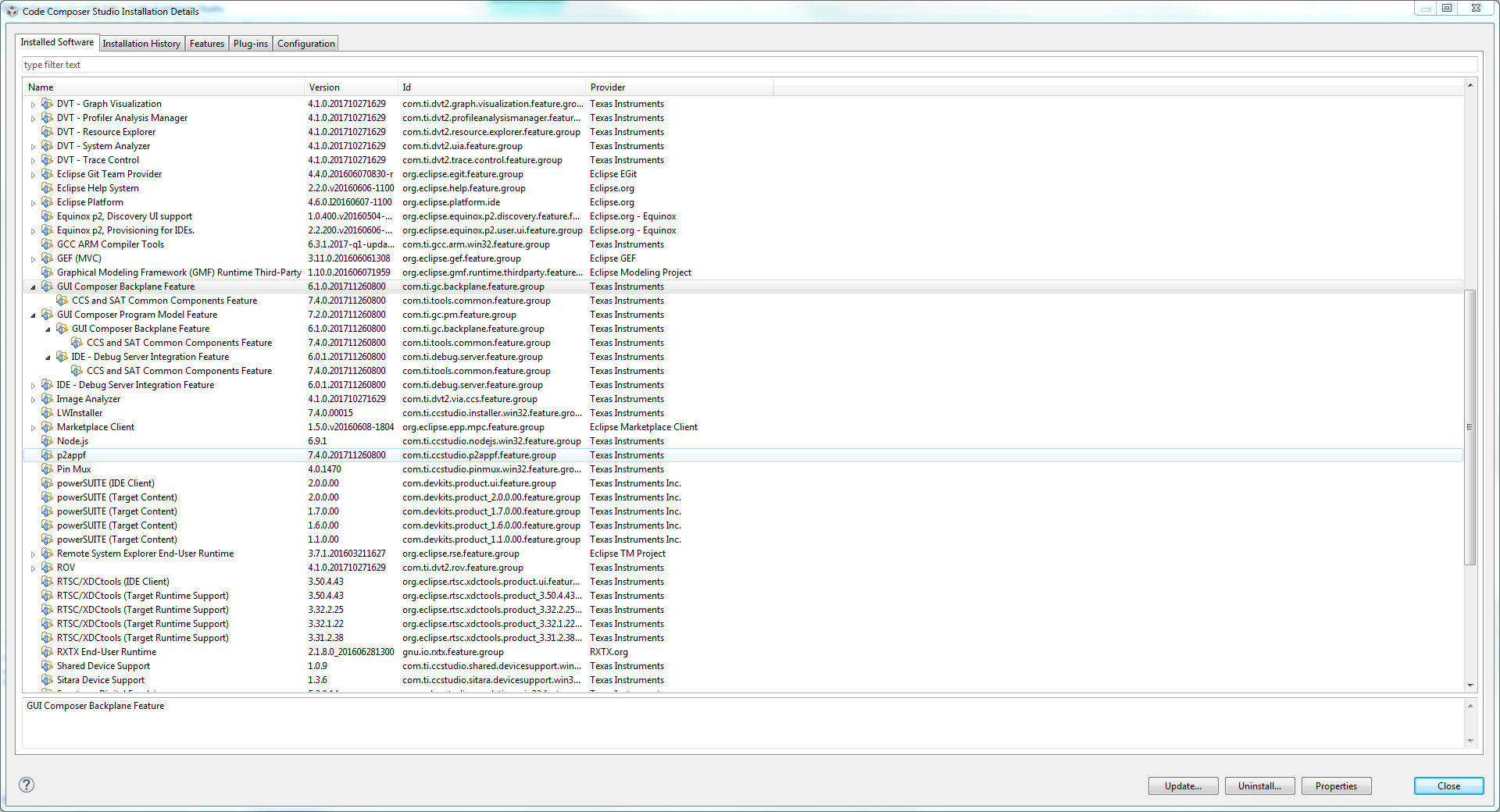Click the description pane scroll down arrow
Screen dimensions: 1500x812
[x=1470, y=741]
